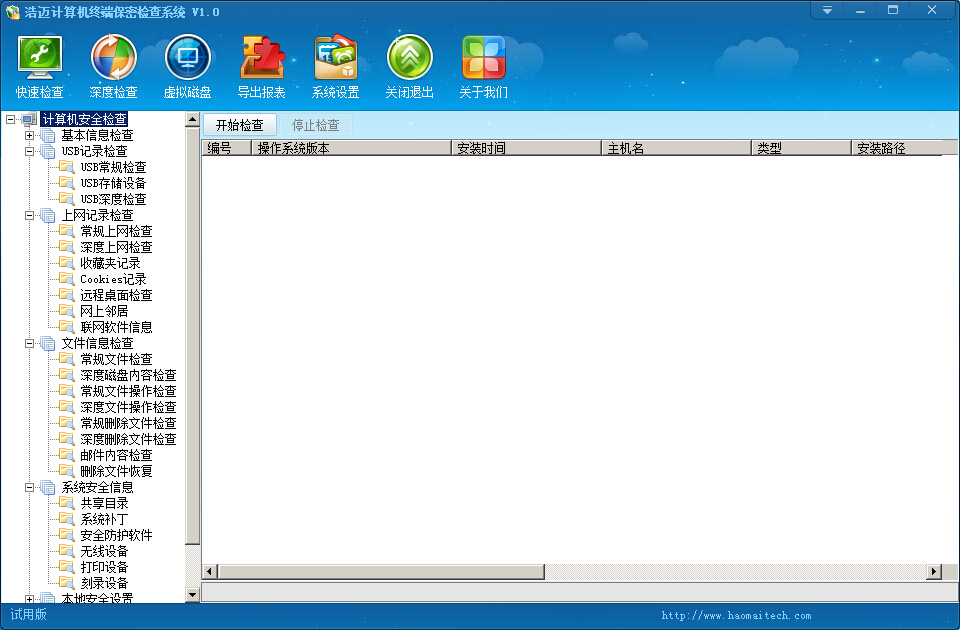Open the haomaitech.com website link
The image size is (960, 630).
(736, 615)
